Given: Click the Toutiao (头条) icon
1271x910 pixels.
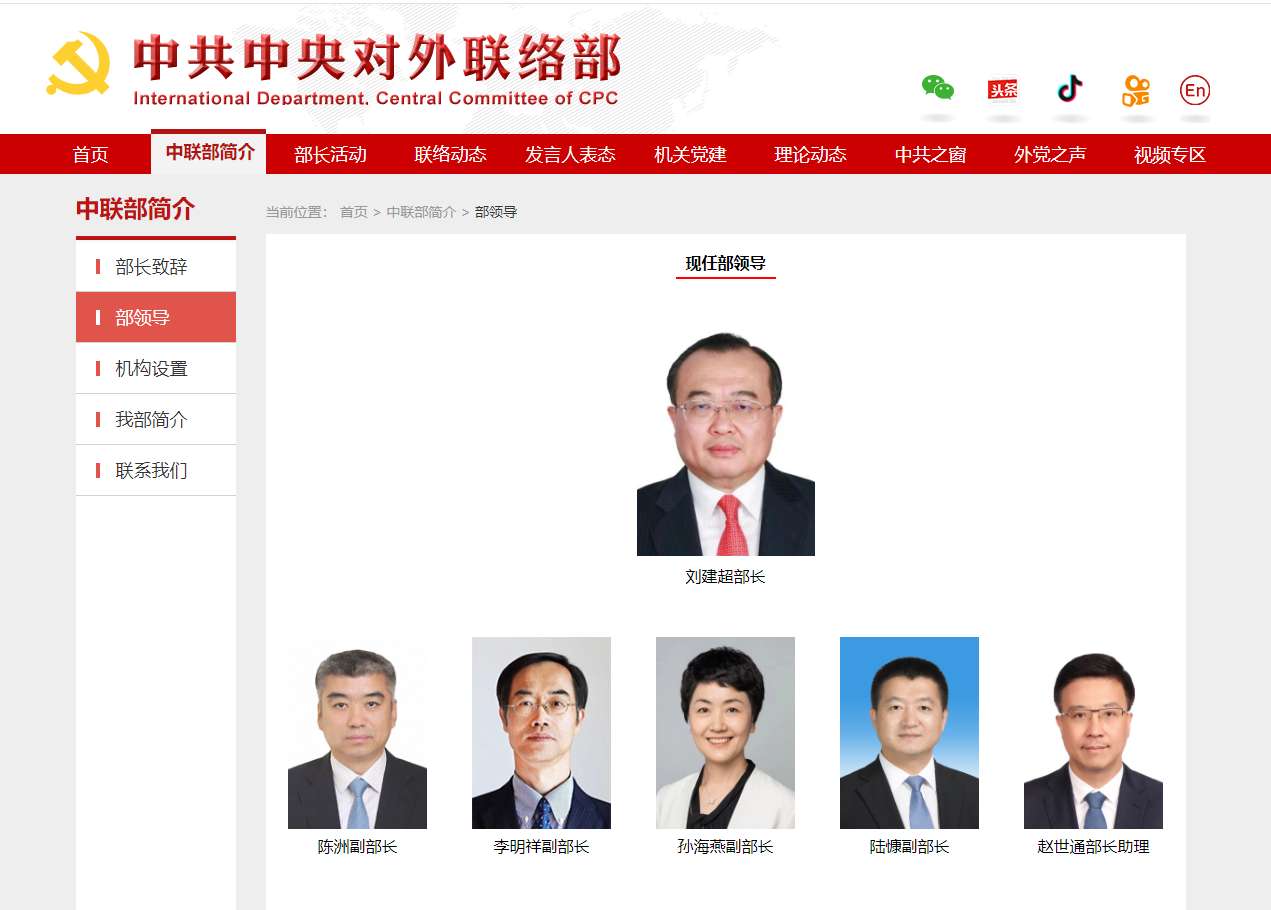Looking at the screenshot, I should pyautogui.click(x=1002, y=90).
